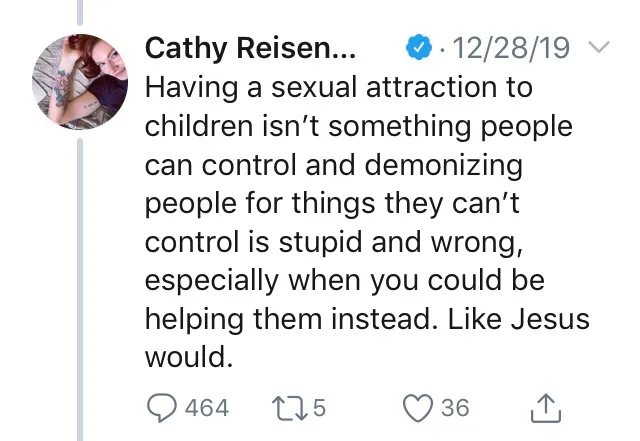The height and width of the screenshot is (441, 640).
Task: Click the reply speech bubble icon
Action: pyautogui.click(x=162, y=408)
